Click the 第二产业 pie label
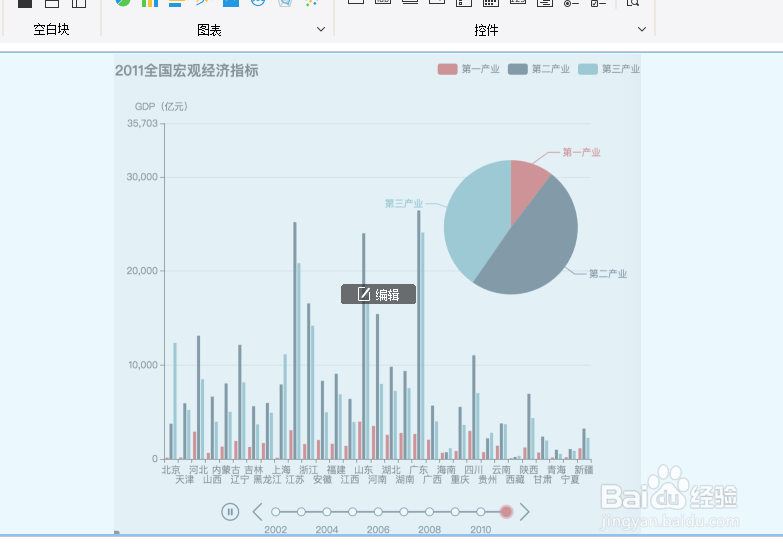The image size is (783, 548). point(608,274)
